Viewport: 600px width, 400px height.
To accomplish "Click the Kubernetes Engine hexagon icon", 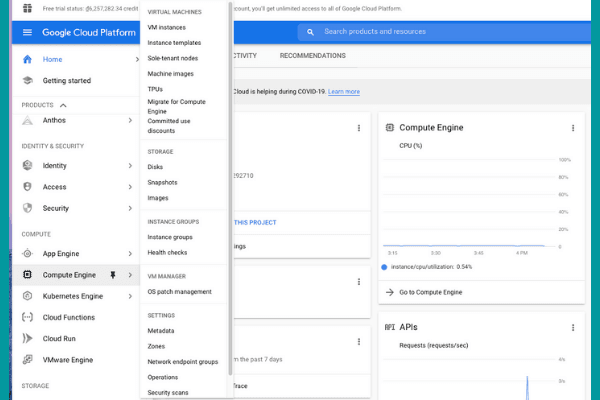I will coord(27,296).
